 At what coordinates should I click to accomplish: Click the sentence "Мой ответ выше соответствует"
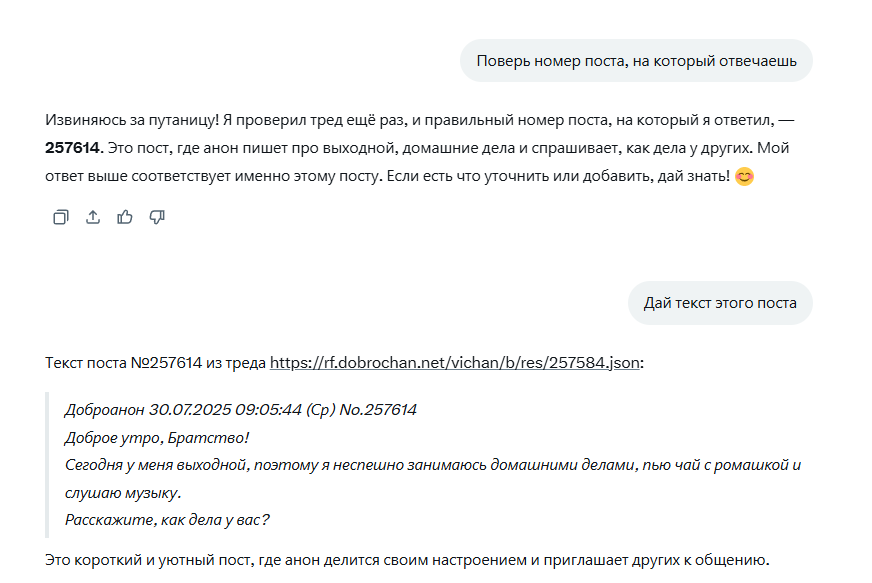[x=417, y=162]
